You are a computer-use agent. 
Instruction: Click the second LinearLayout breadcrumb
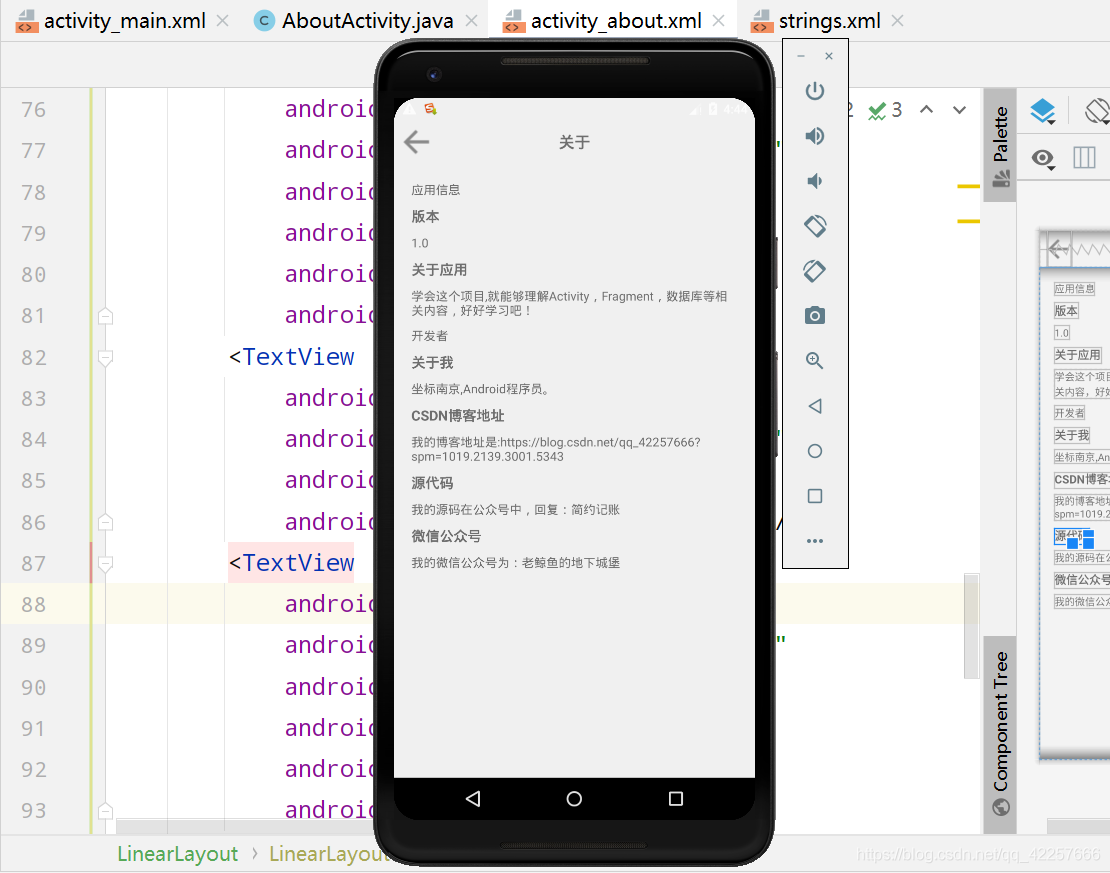329,854
